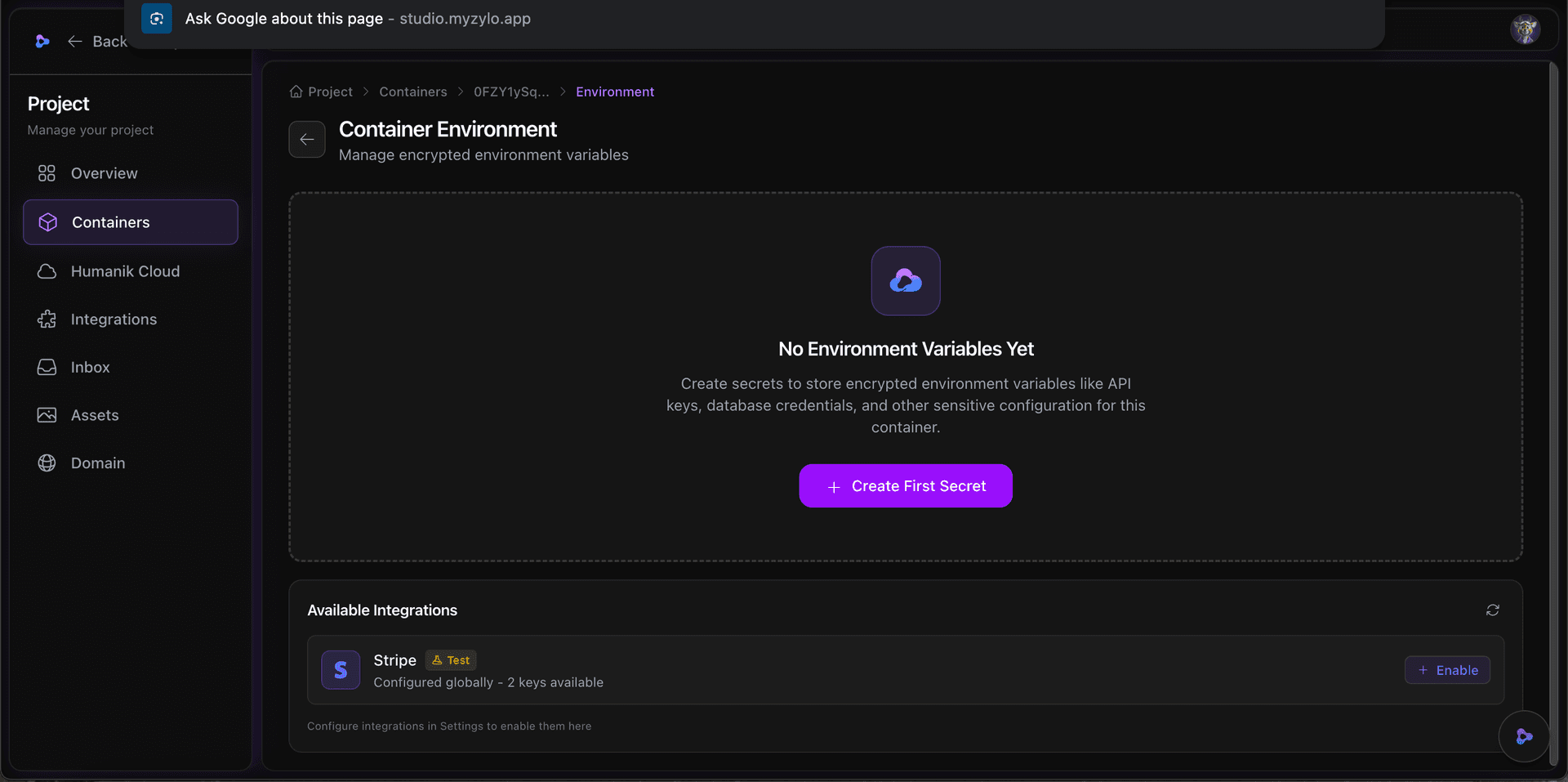Click the refresh icon in Available Integrations

(1493, 610)
